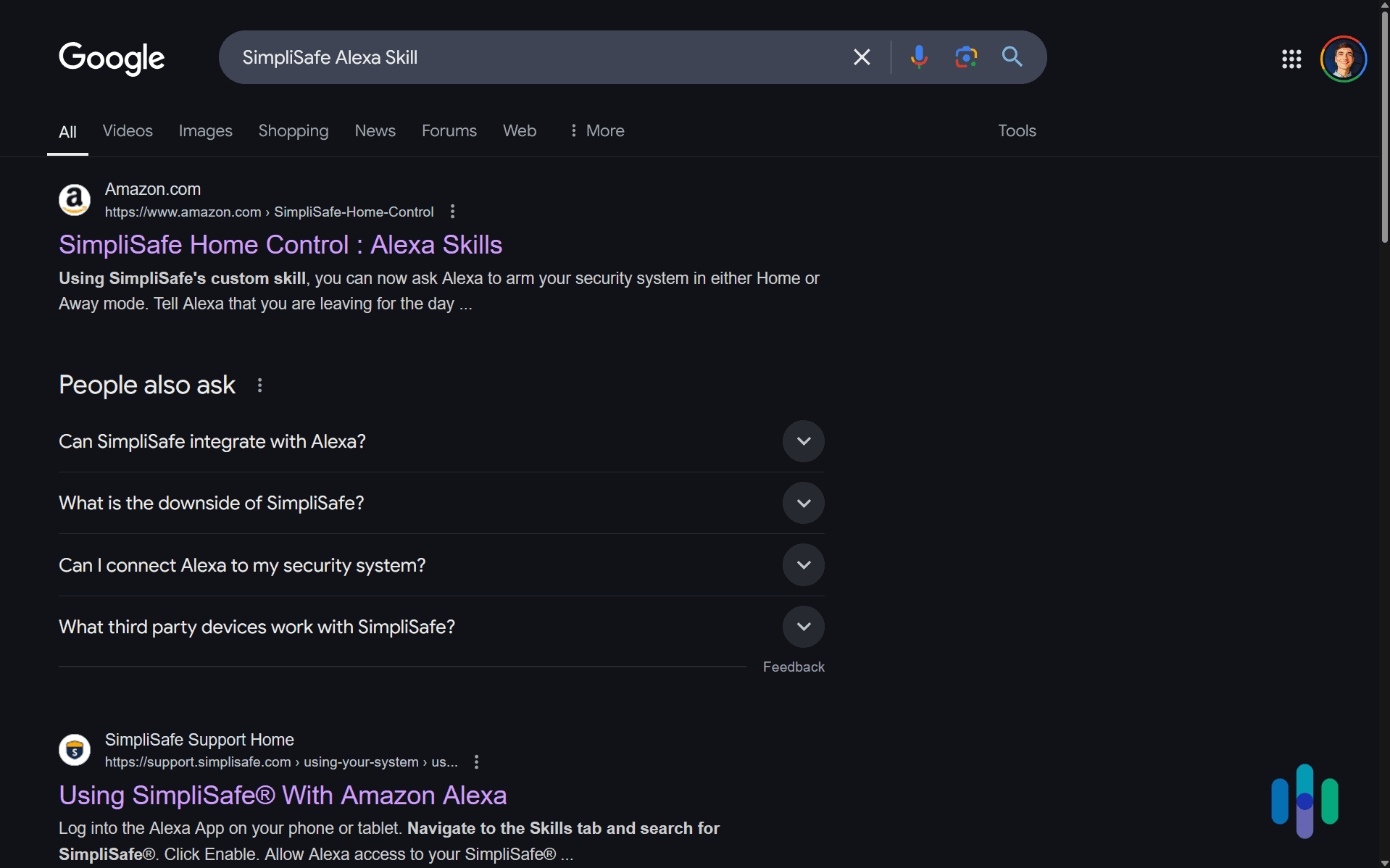The width and height of the screenshot is (1390, 868).
Task: Open your Google account profile picture
Action: (1343, 58)
